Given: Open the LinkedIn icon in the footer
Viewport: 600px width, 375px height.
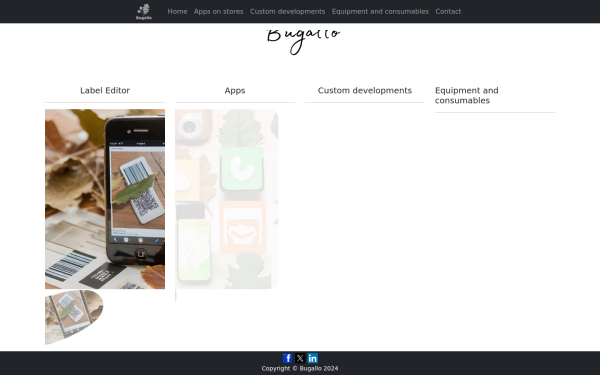Looking at the screenshot, I should click(313, 358).
